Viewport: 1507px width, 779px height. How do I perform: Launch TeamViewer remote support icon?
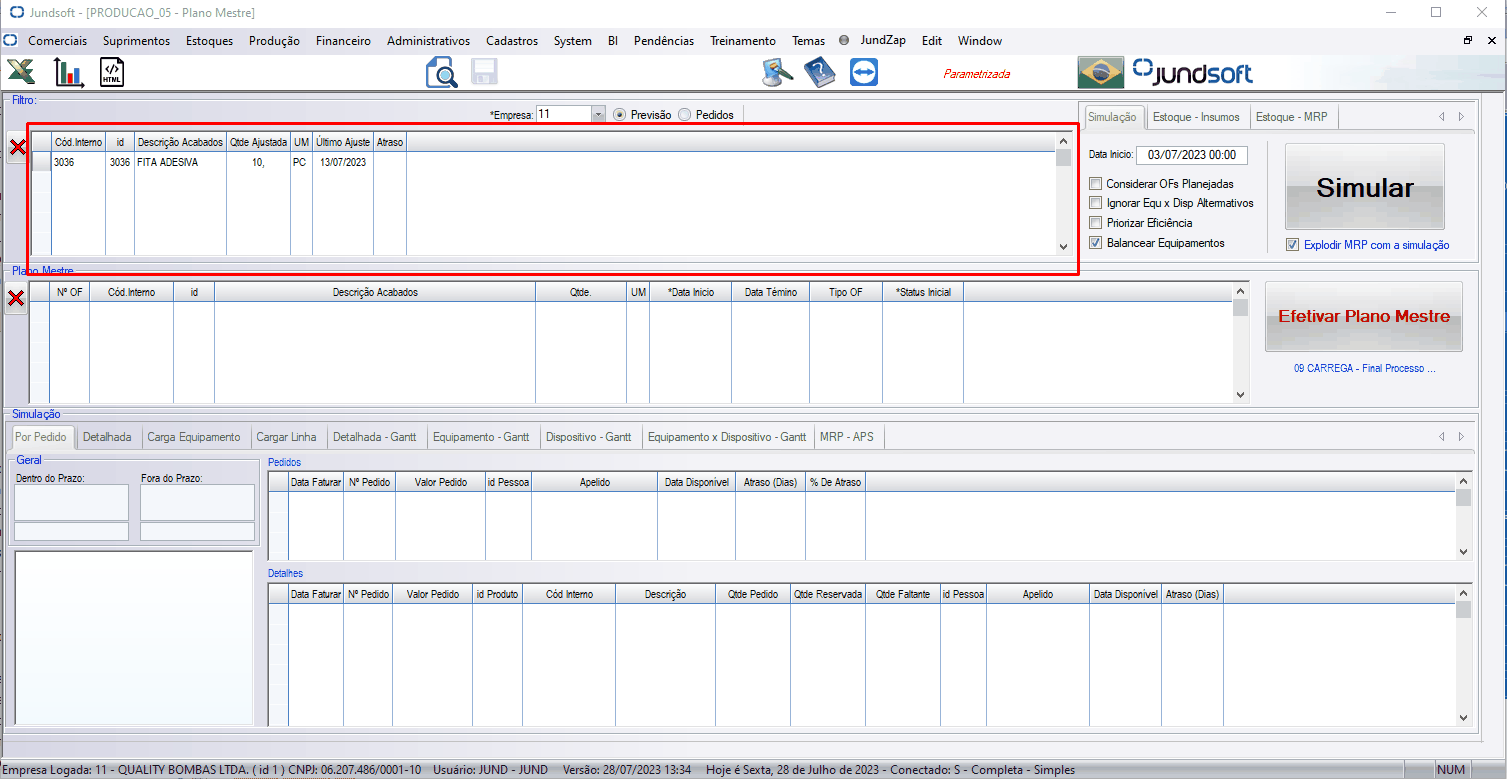point(863,73)
